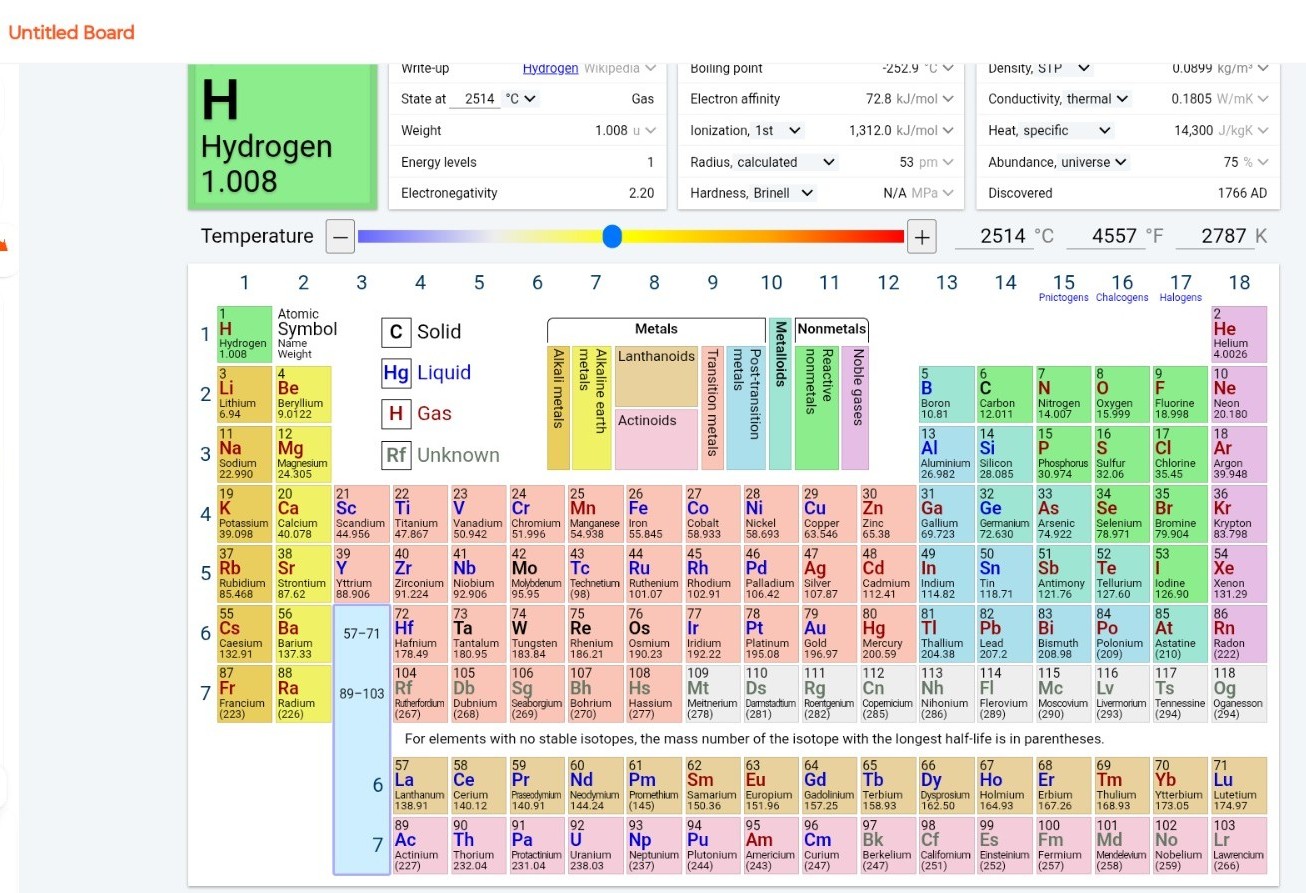Select the Tungsten (W) element cell

click(537, 634)
